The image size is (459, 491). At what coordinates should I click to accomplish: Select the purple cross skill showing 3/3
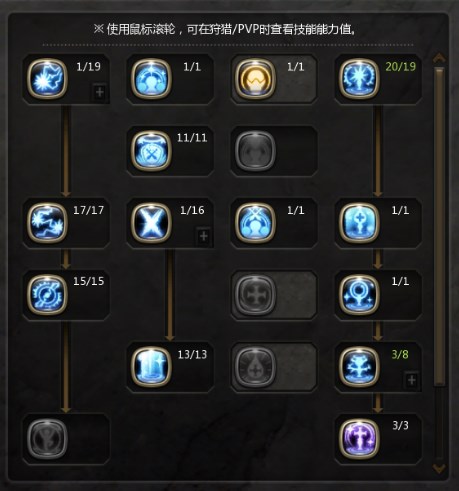click(359, 438)
